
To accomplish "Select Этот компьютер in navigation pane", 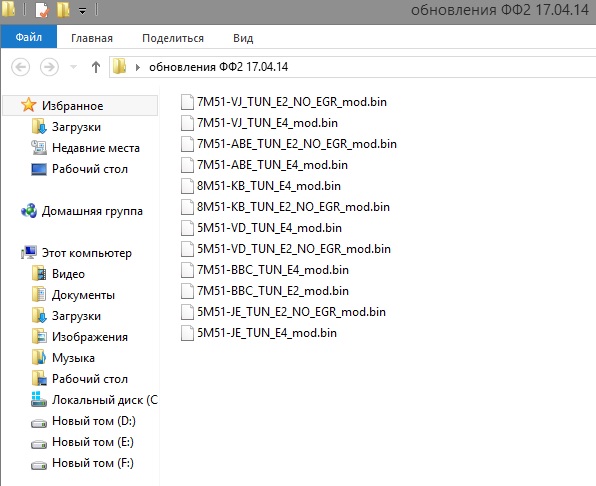I will 87,253.
